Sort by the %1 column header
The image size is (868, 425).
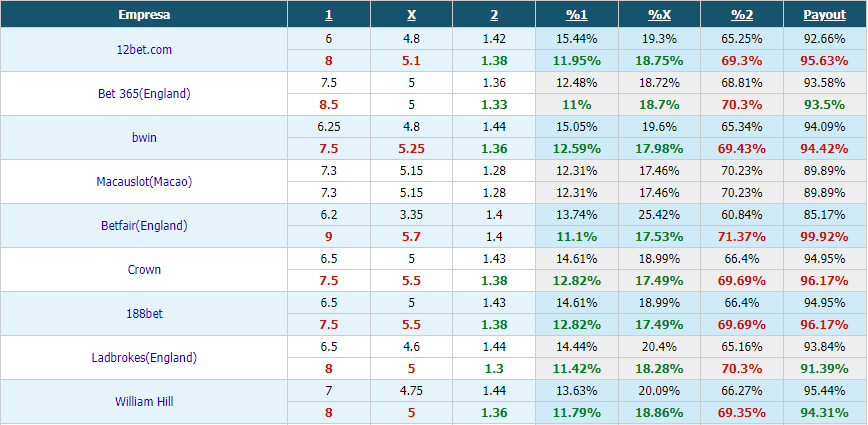(576, 15)
